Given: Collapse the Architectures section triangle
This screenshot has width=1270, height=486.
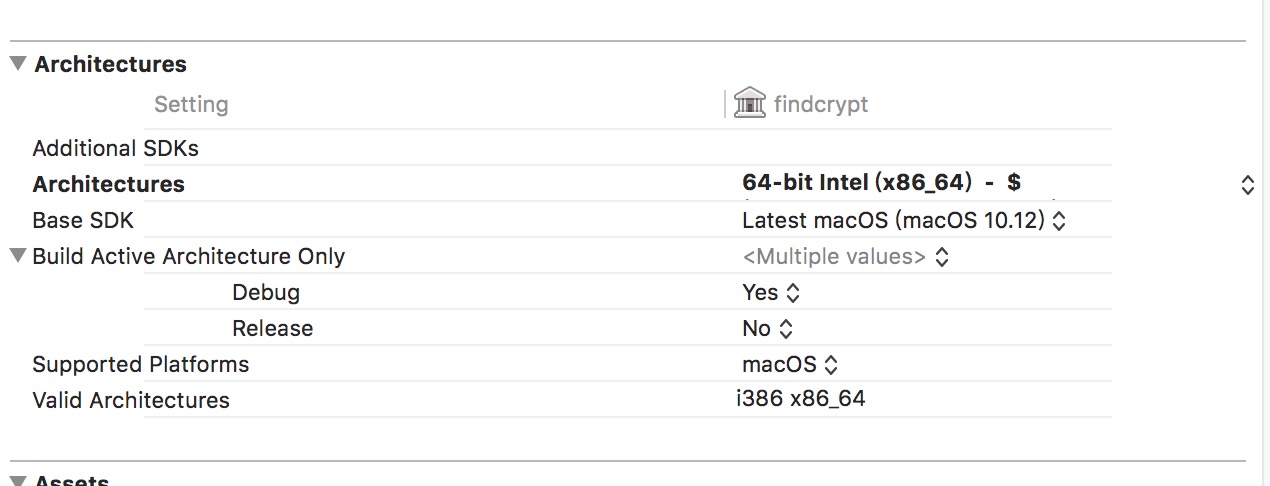Looking at the screenshot, I should (x=18, y=64).
